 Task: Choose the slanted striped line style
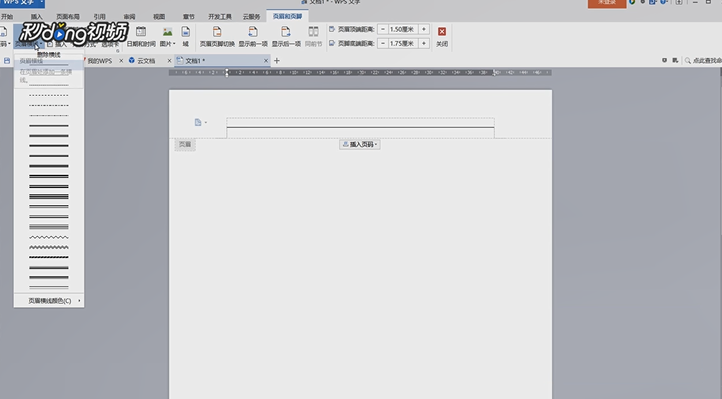[x=49, y=257]
